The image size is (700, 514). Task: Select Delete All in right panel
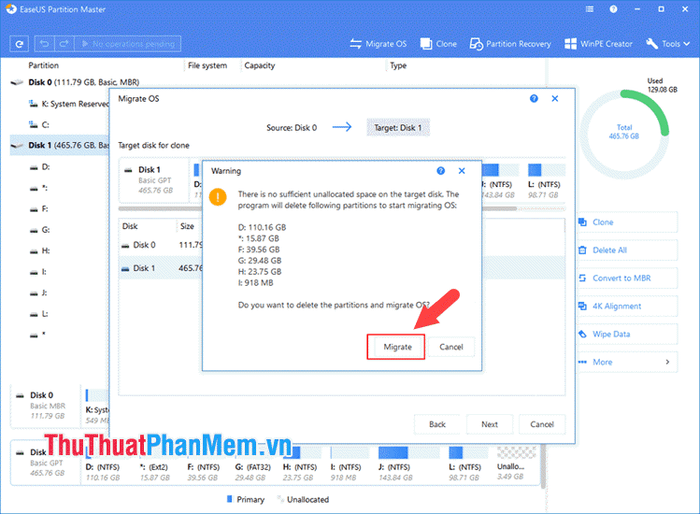[627, 250]
